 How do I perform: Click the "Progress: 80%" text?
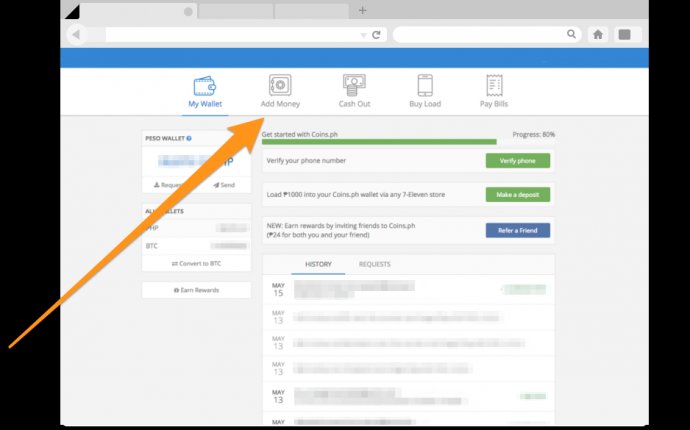coord(533,134)
